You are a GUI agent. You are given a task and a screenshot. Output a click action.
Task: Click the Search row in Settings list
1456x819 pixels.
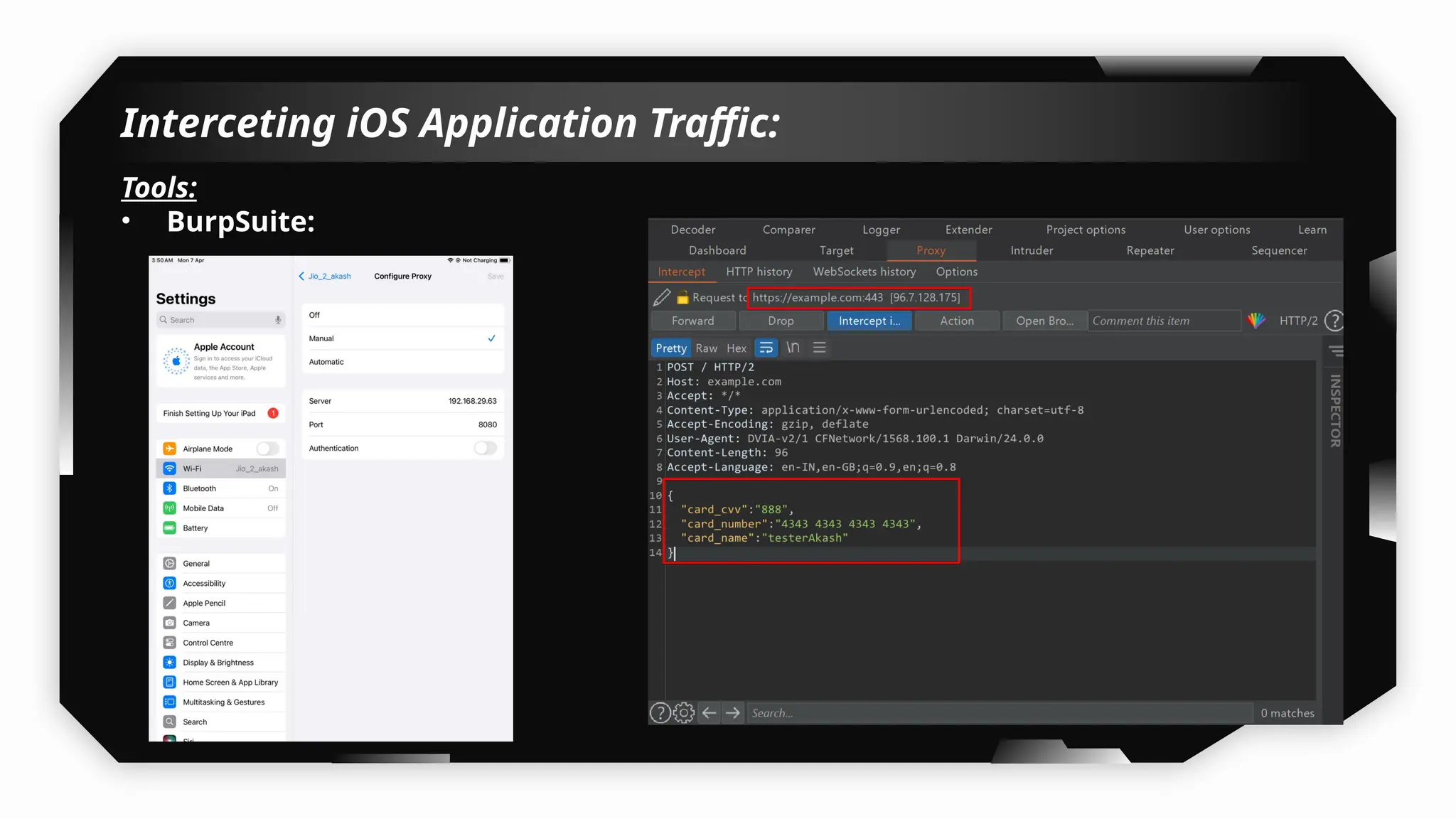click(x=221, y=722)
